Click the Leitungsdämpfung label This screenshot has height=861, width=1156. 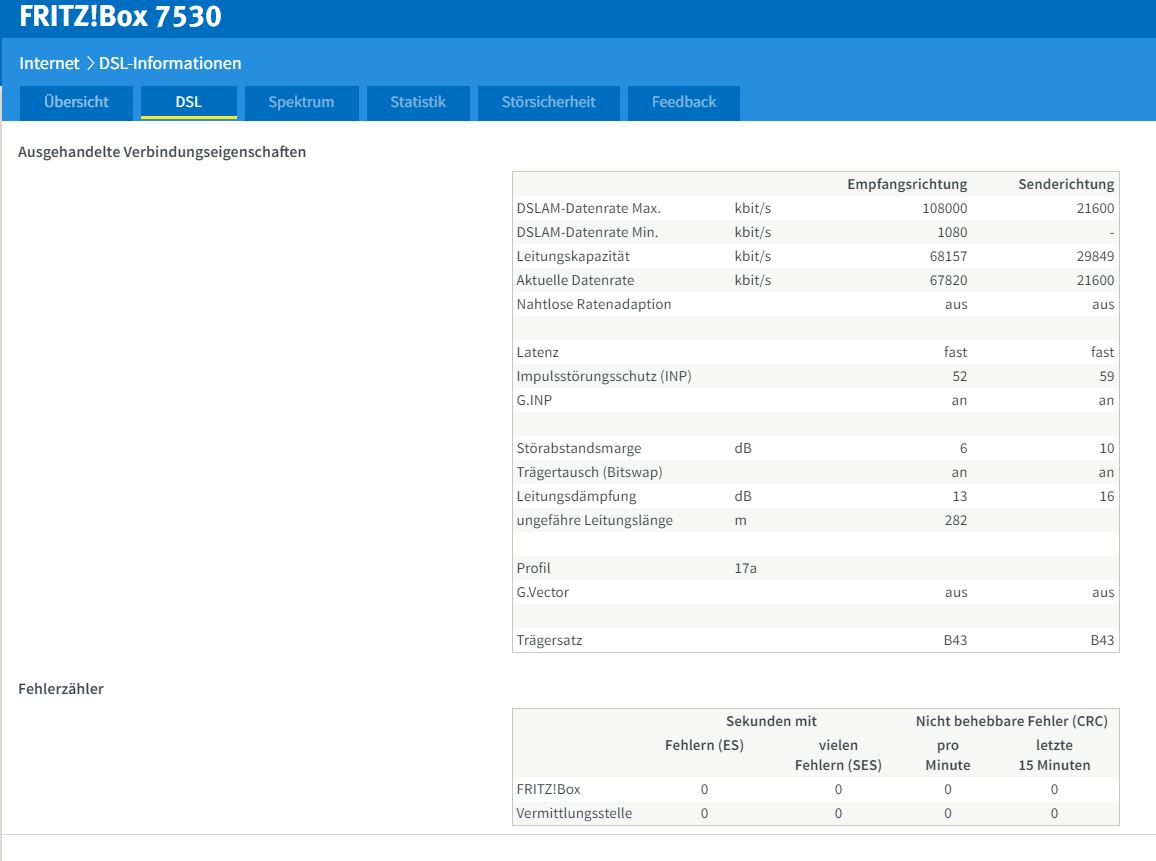coord(576,496)
